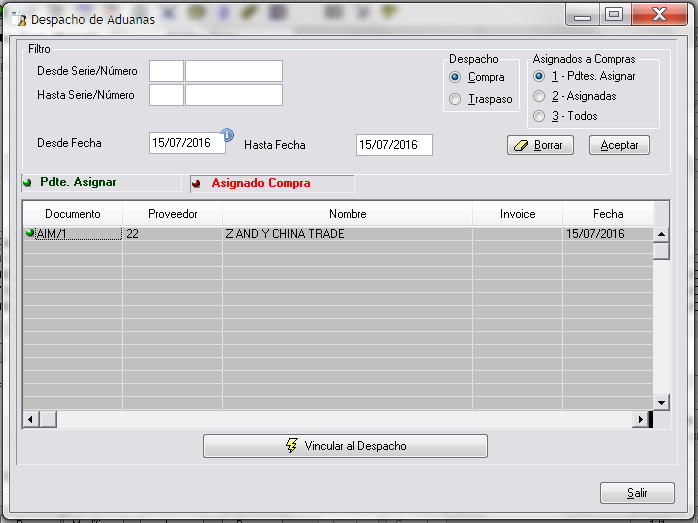Click the Fecha column header
Image resolution: width=698 pixels, height=523 pixels.
click(608, 214)
